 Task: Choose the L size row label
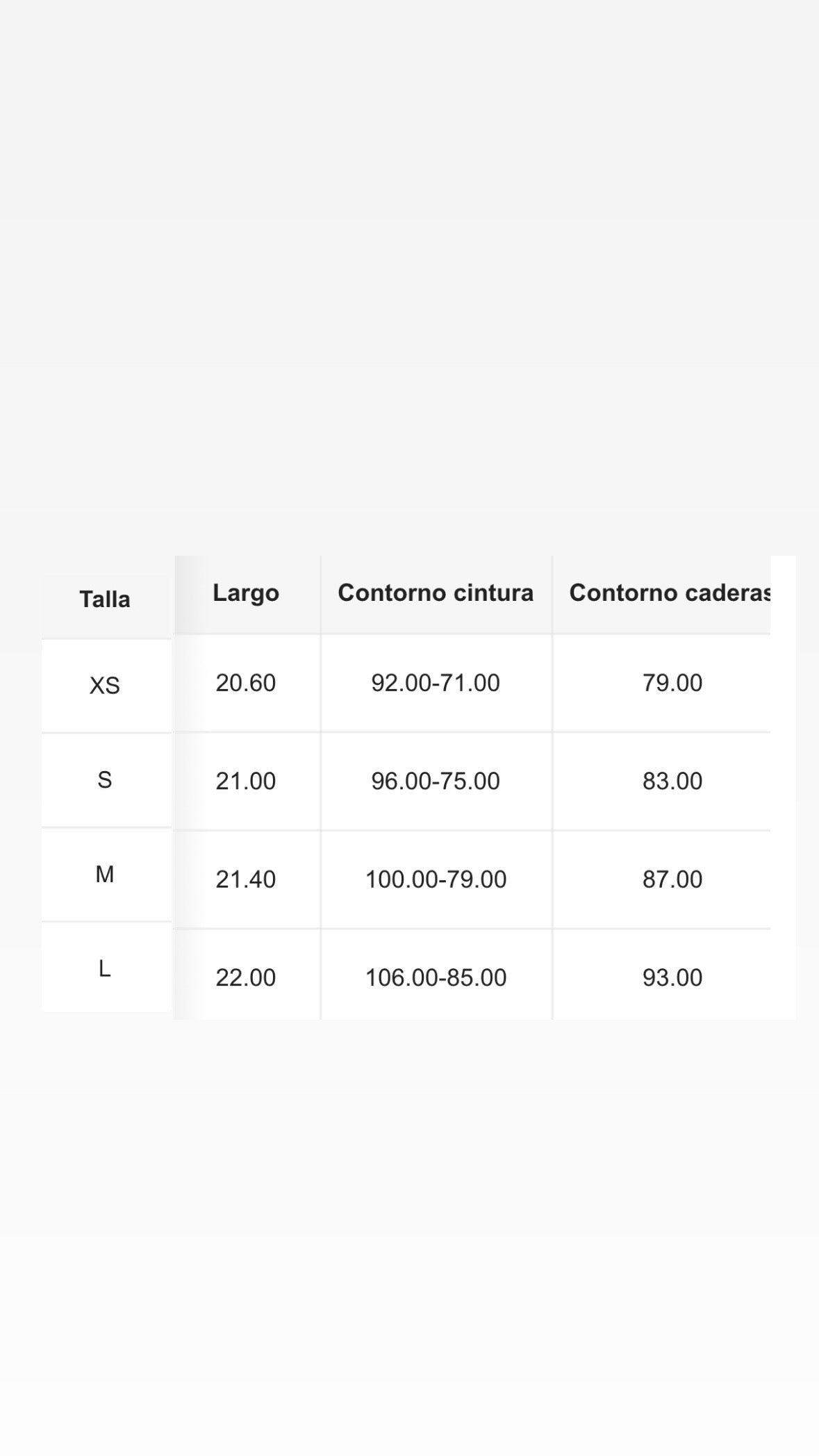105,968
